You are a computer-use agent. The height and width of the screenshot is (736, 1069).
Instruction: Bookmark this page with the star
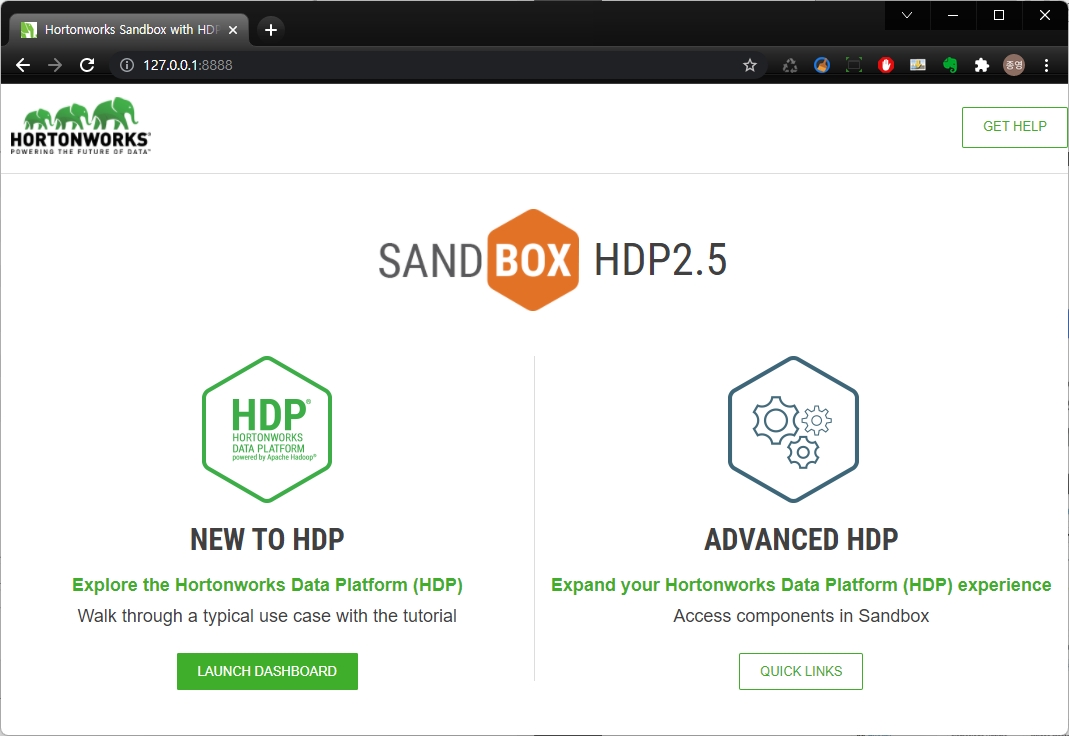click(x=750, y=65)
